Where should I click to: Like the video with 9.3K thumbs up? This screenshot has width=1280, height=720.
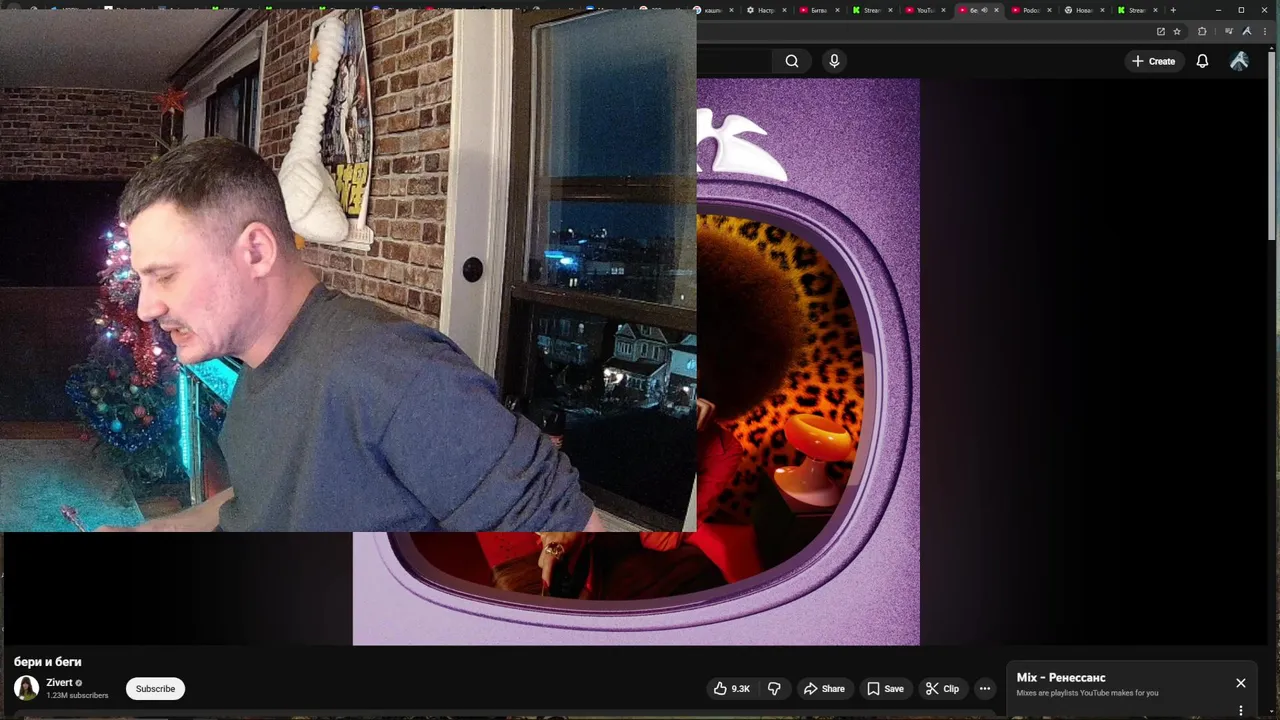731,688
